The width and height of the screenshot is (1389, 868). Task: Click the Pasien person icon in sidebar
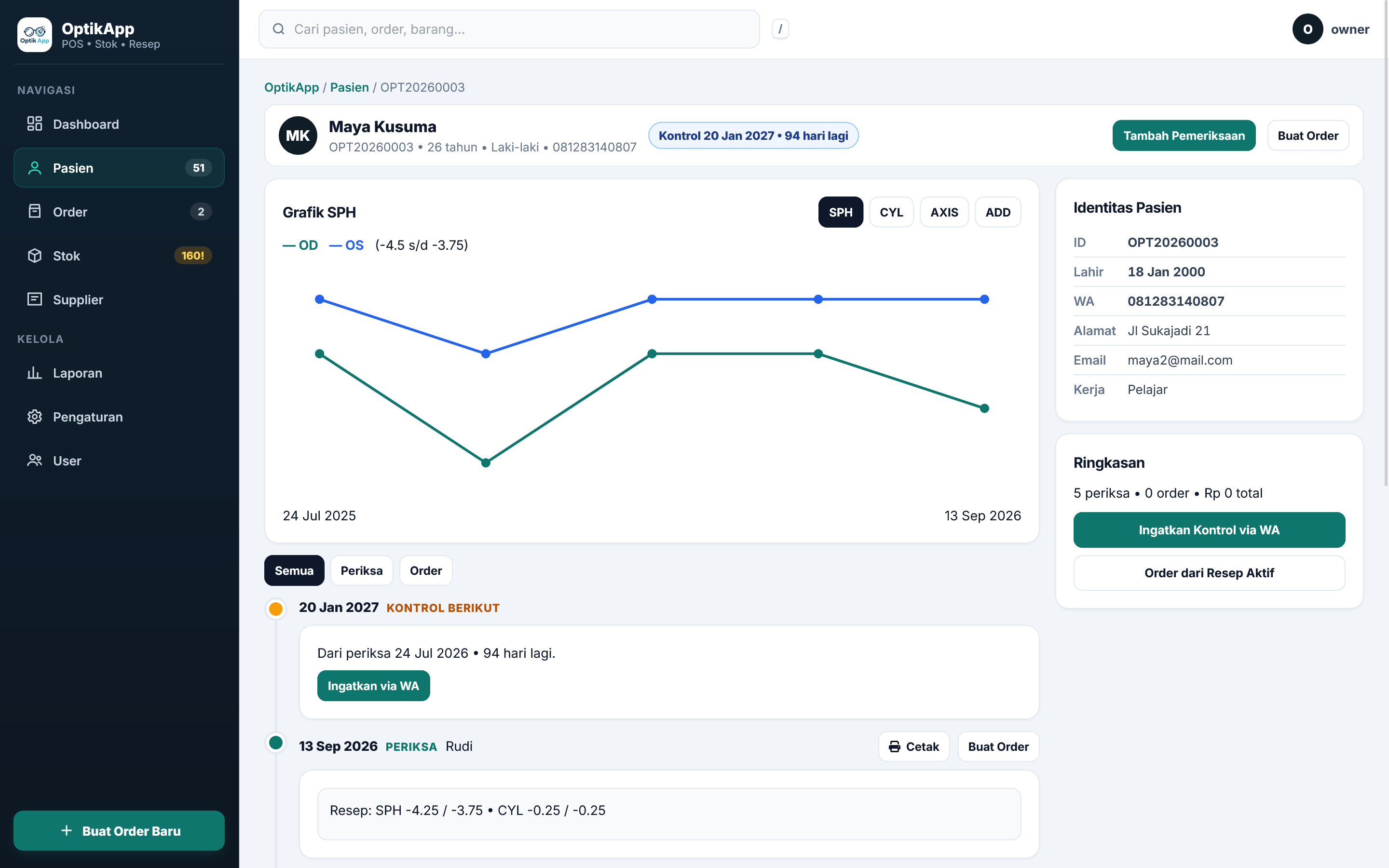(x=34, y=168)
